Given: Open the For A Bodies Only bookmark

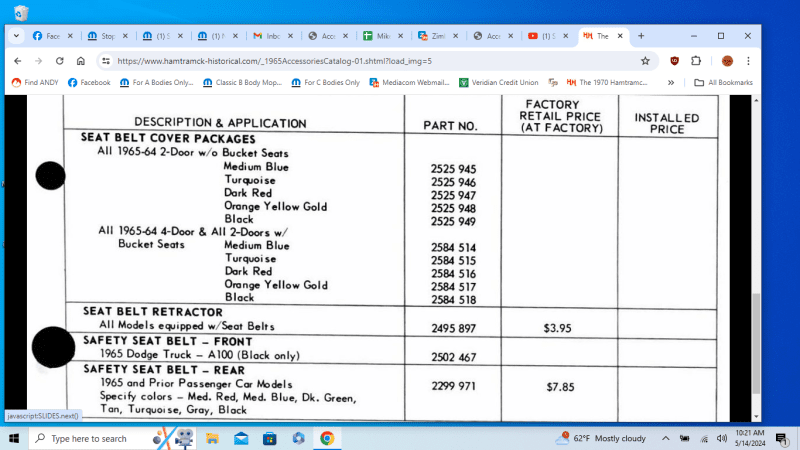Looking at the screenshot, I should click(x=156, y=83).
